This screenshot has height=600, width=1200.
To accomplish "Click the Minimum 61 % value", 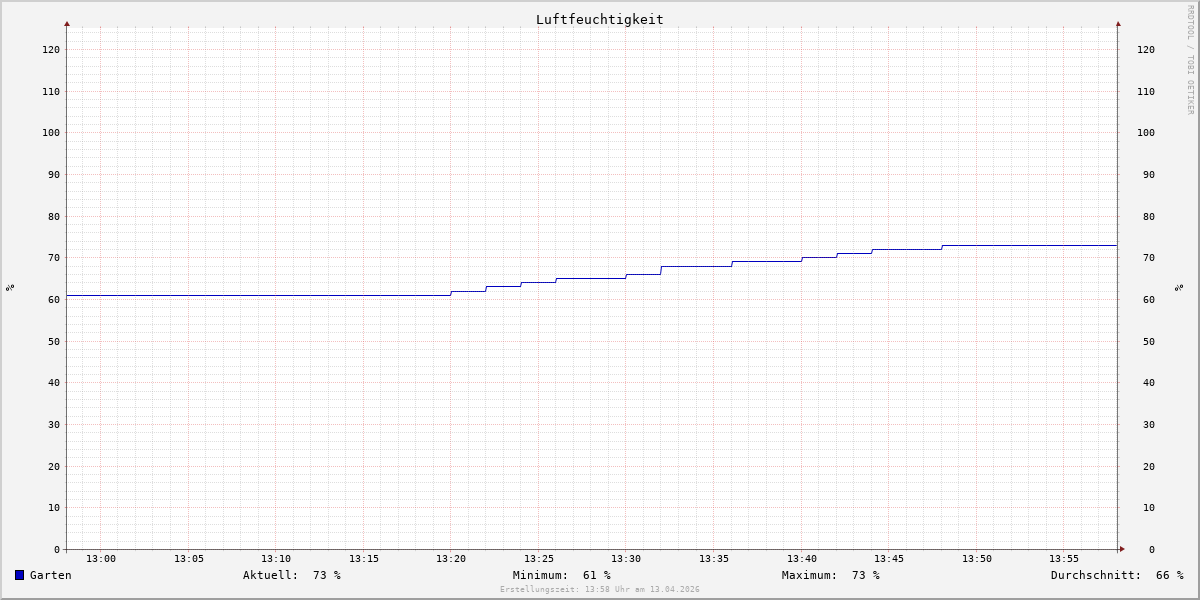I will (596, 575).
